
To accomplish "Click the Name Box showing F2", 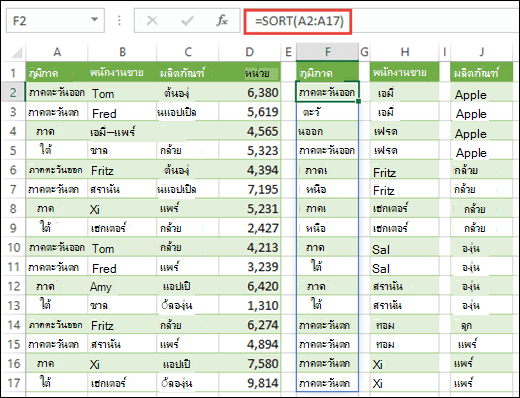I will click(x=55, y=21).
